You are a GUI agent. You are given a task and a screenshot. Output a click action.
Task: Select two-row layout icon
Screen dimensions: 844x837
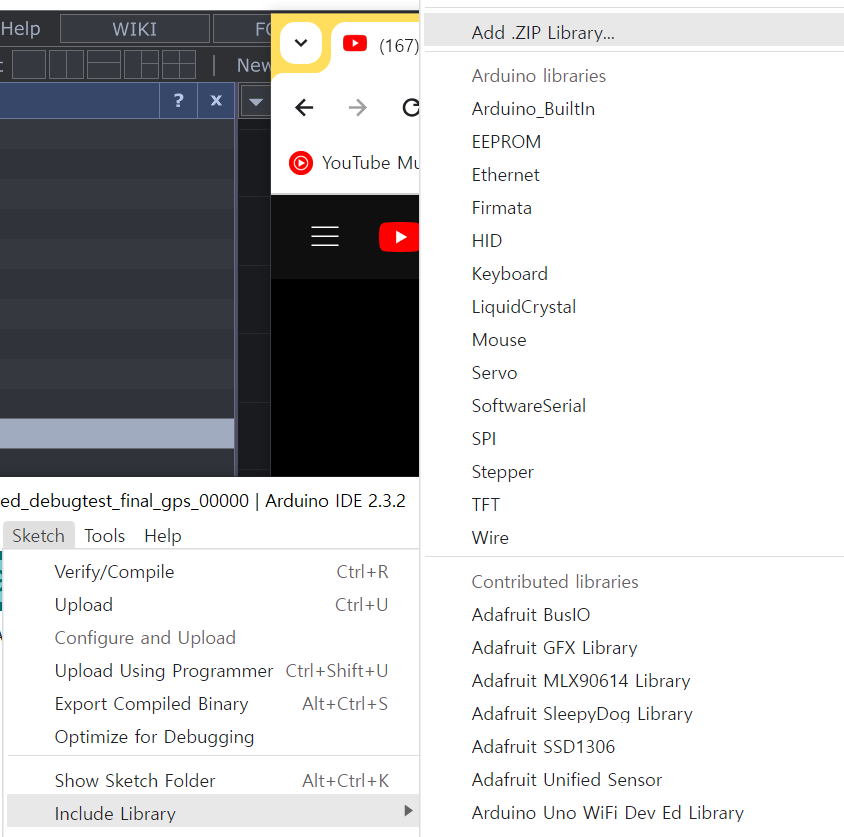(x=104, y=65)
